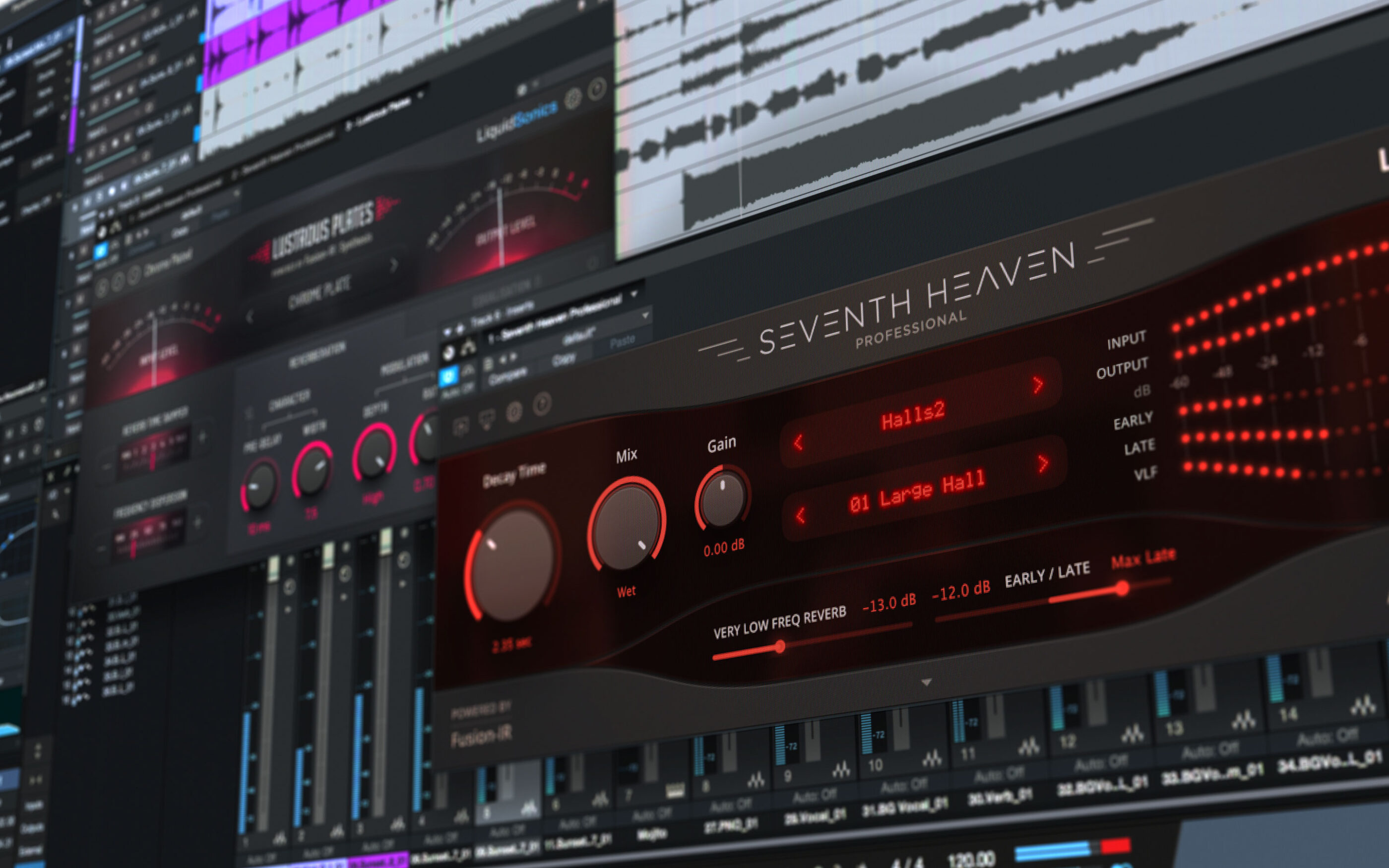Expand advanced panel with bottom triangle arrow
Image resolution: width=1389 pixels, height=868 pixels.
click(x=926, y=682)
